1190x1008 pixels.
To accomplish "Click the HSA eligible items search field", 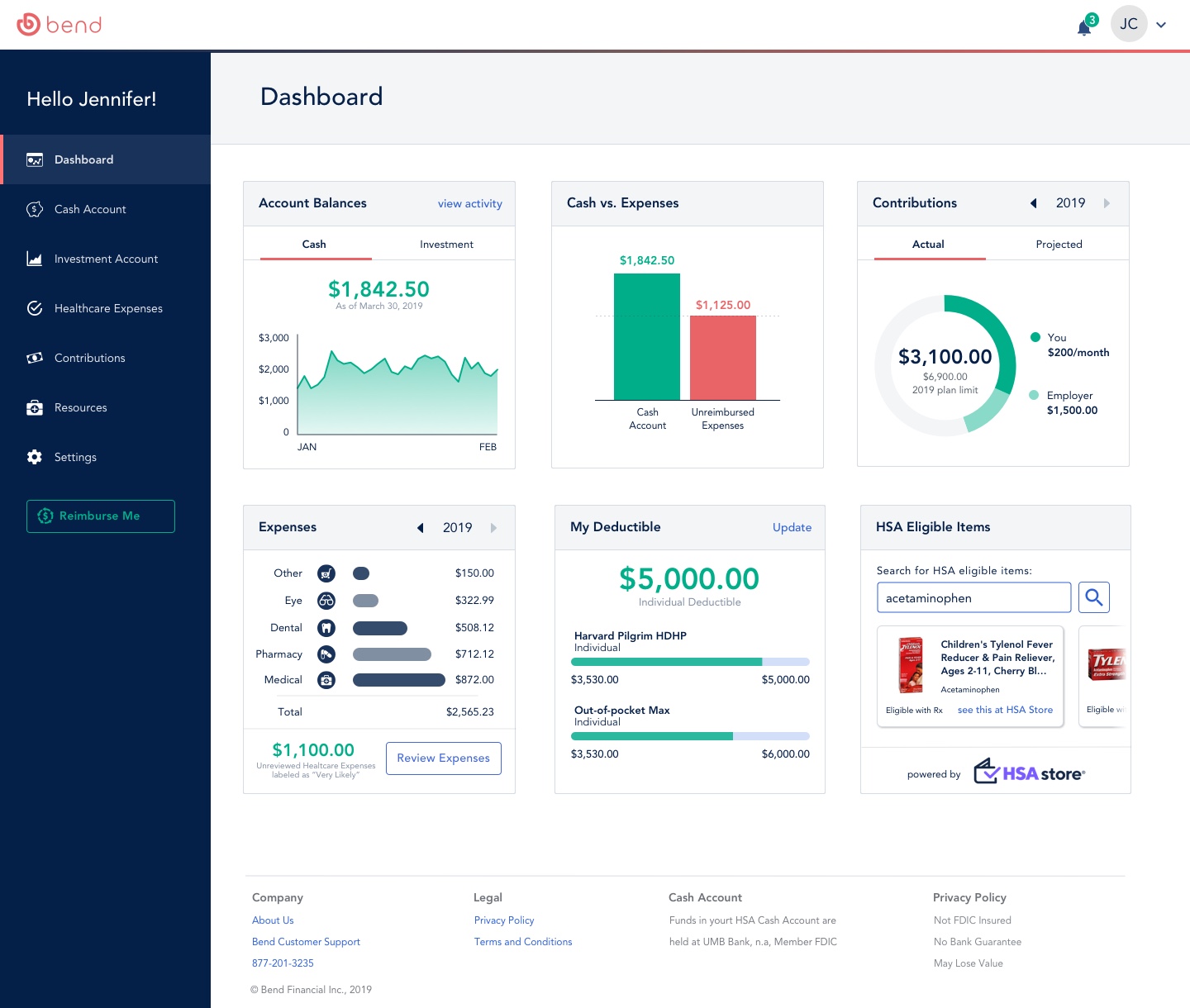I will (974, 597).
